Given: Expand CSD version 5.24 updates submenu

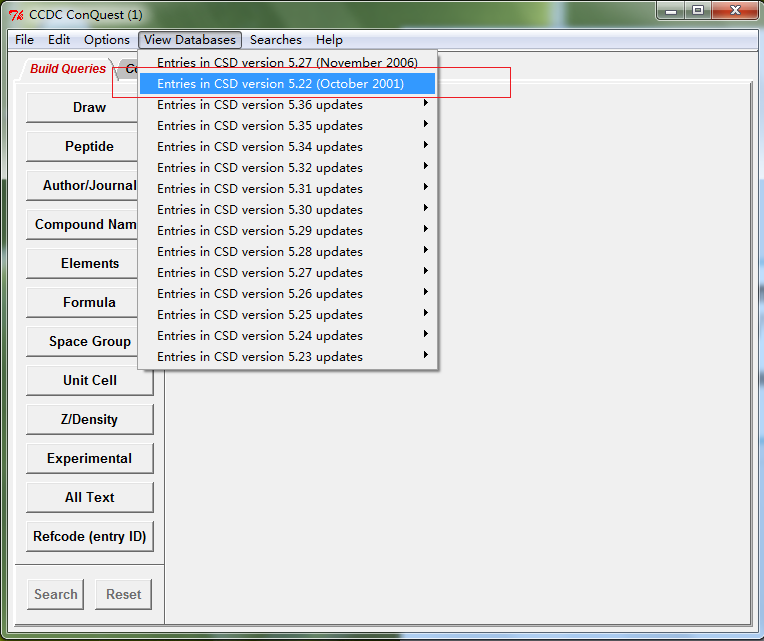Looking at the screenshot, I should coord(287,335).
